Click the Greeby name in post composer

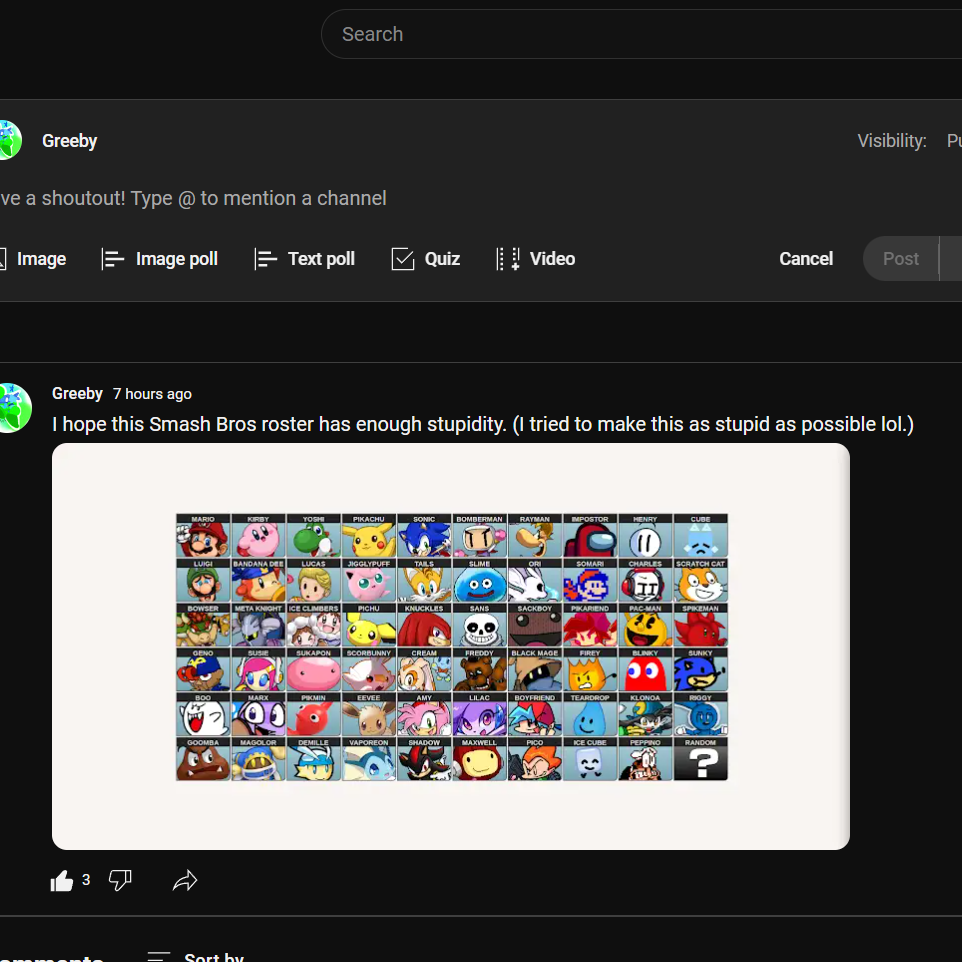coord(69,141)
